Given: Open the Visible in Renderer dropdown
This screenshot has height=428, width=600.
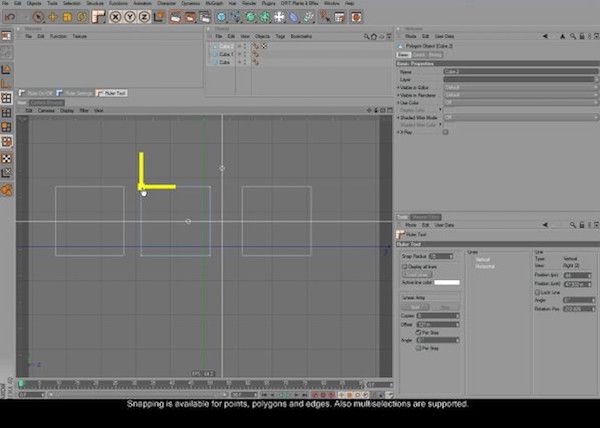Looking at the screenshot, I should 521,95.
